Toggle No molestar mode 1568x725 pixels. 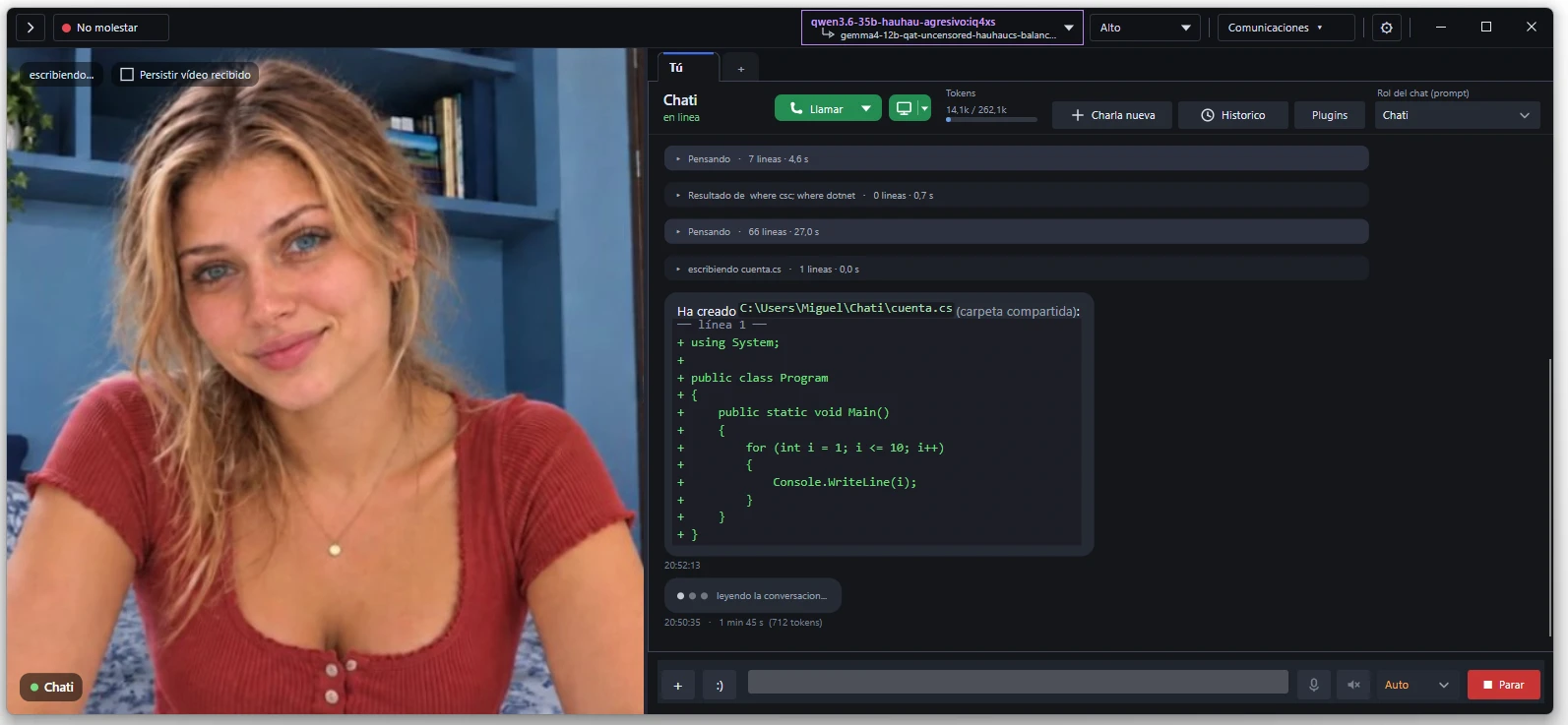[x=111, y=28]
